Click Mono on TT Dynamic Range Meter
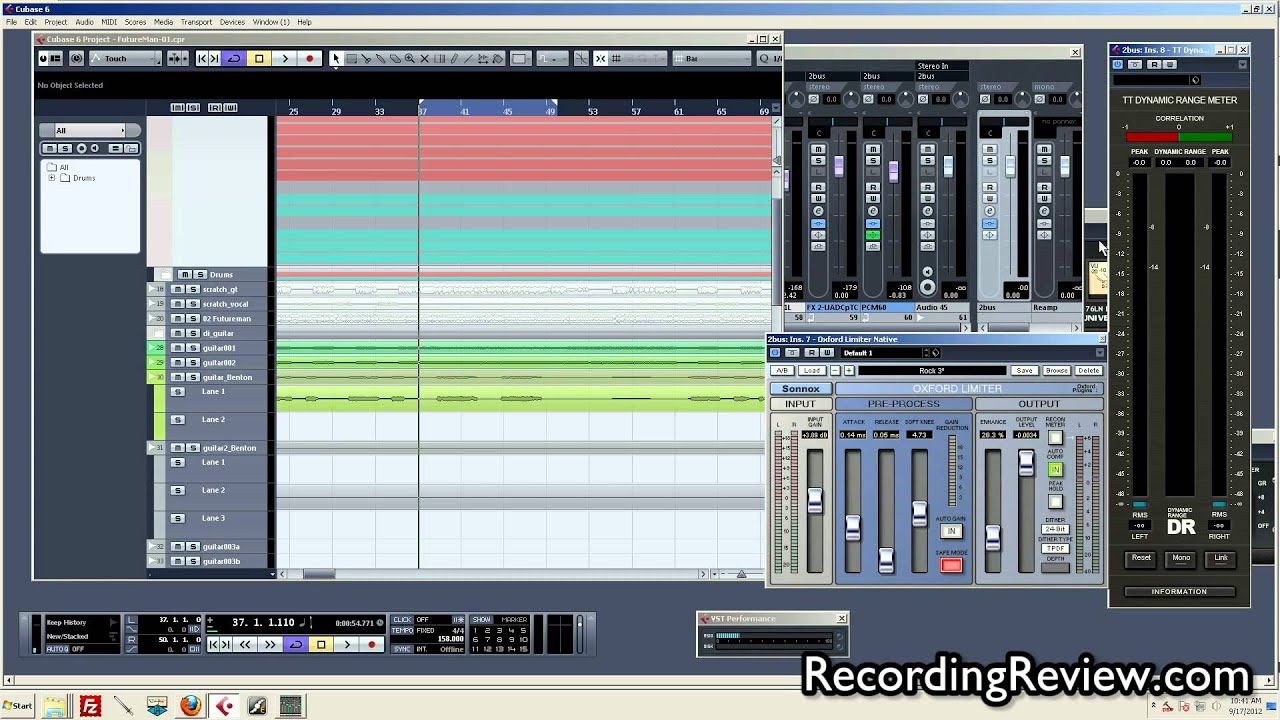1280x720 pixels. pyautogui.click(x=1181, y=558)
